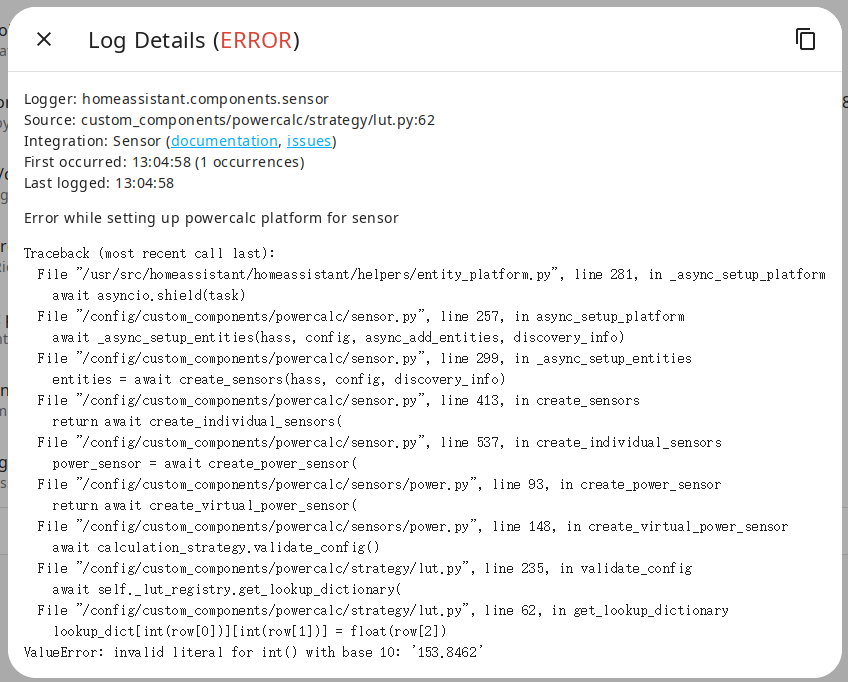Click the copy log entry icon
This screenshot has width=848, height=682.
[x=805, y=39]
